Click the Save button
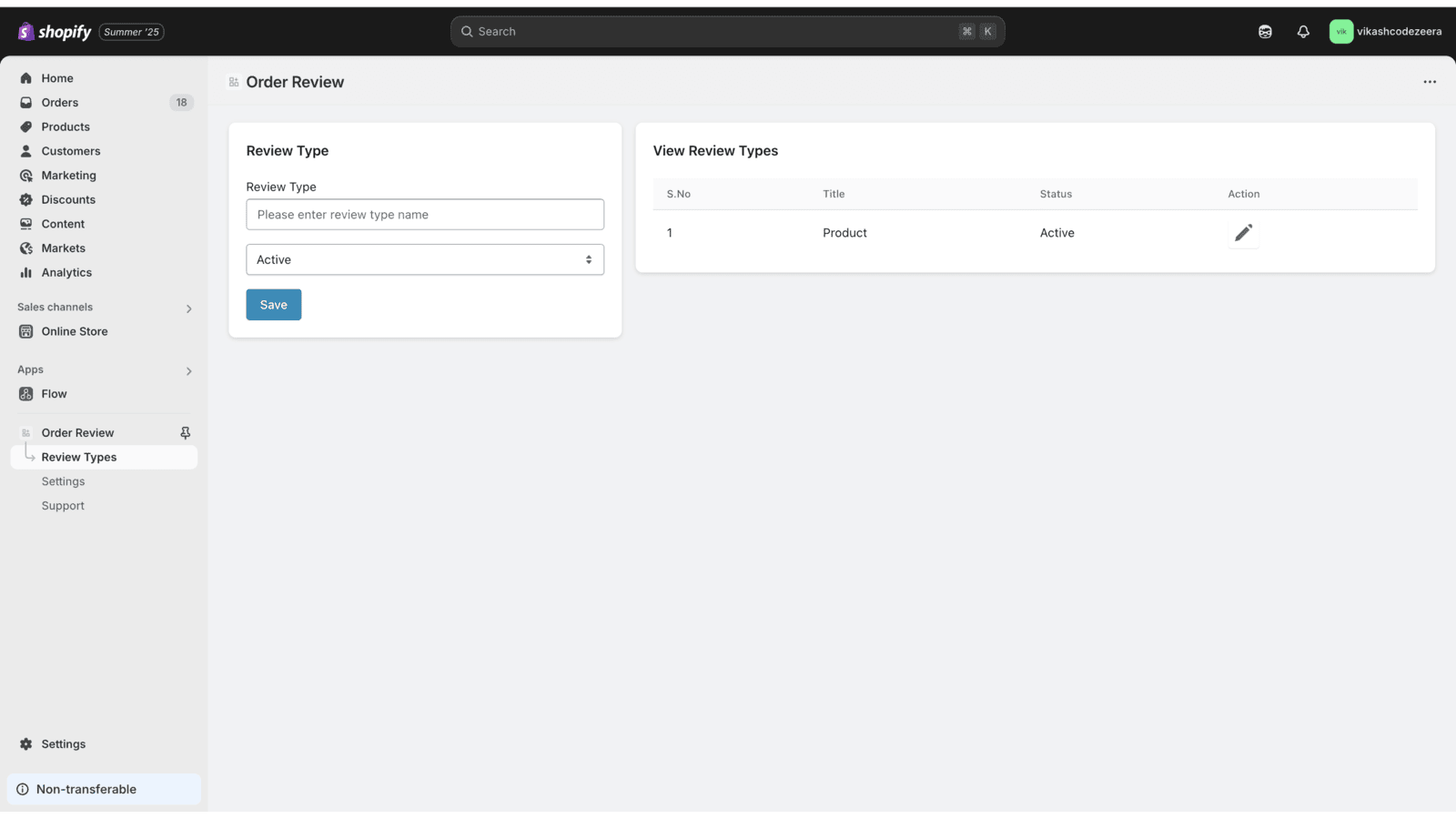This screenshot has width=1456, height=819. [x=274, y=305]
